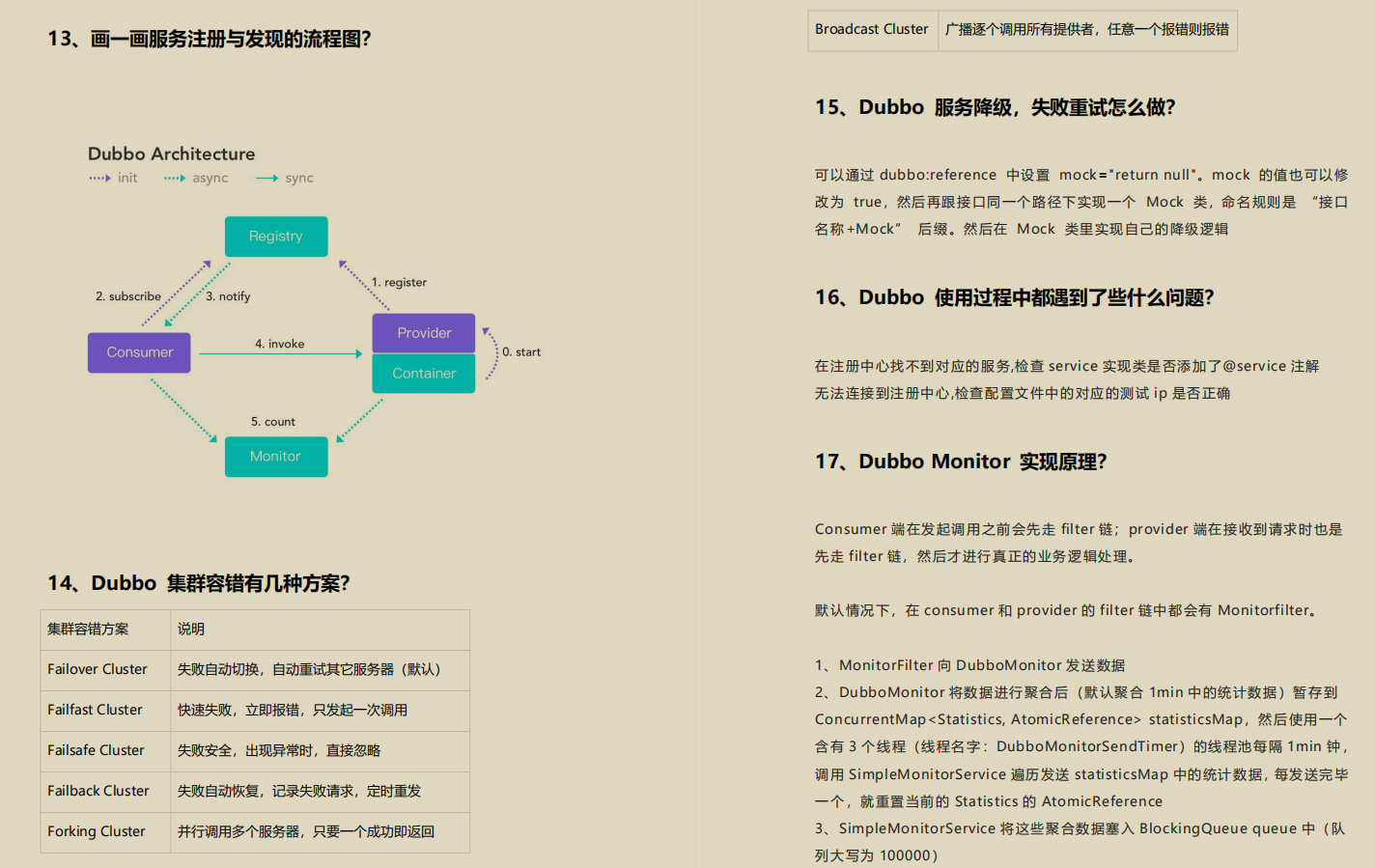
Task: Click the 'Dubbo Architecture' diagram title
Action: tap(172, 154)
